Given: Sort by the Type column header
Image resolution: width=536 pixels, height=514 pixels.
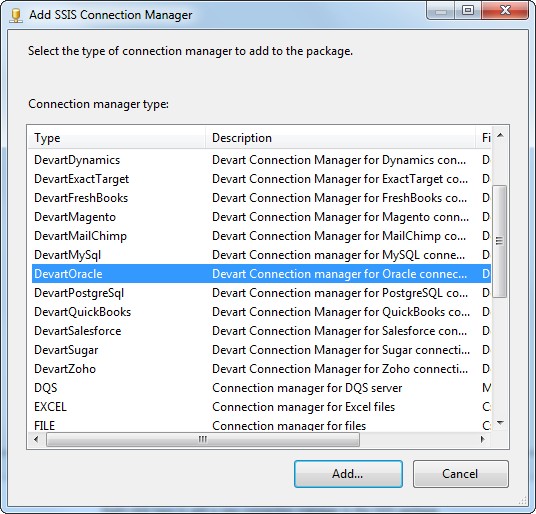Looking at the screenshot, I should [x=117, y=138].
